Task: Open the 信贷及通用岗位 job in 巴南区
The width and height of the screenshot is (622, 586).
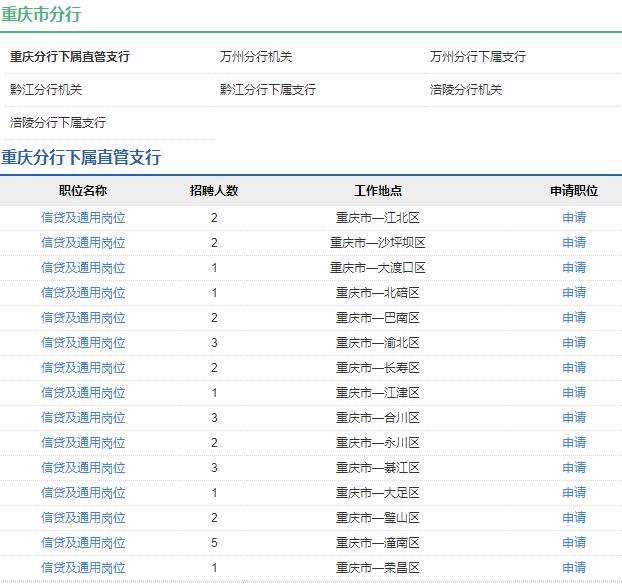Action: click(83, 317)
